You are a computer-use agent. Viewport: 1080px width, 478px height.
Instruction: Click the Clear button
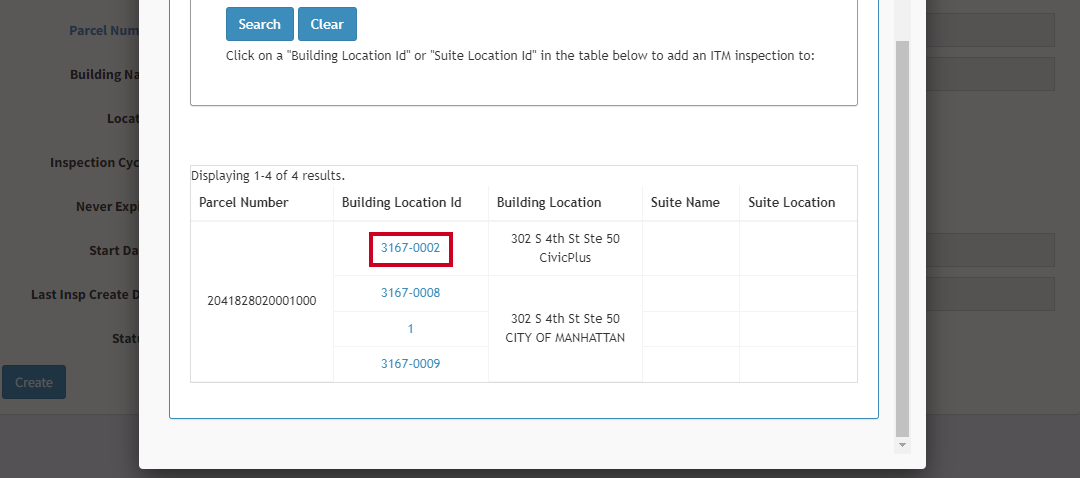point(327,24)
